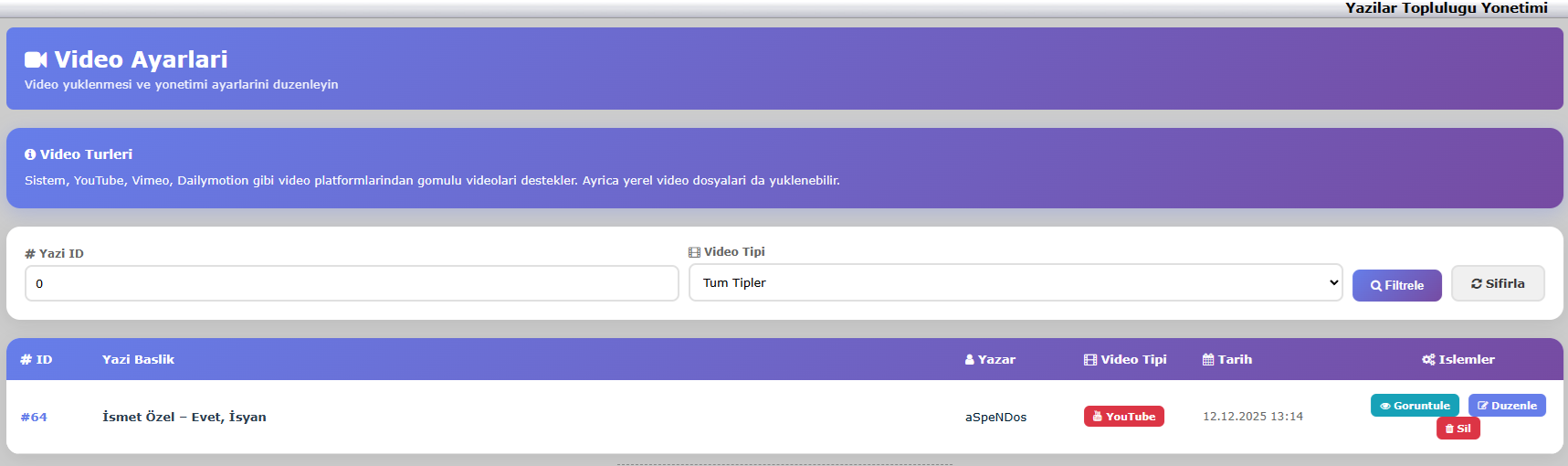Click the date 12.12.2025 13:14

(1253, 417)
